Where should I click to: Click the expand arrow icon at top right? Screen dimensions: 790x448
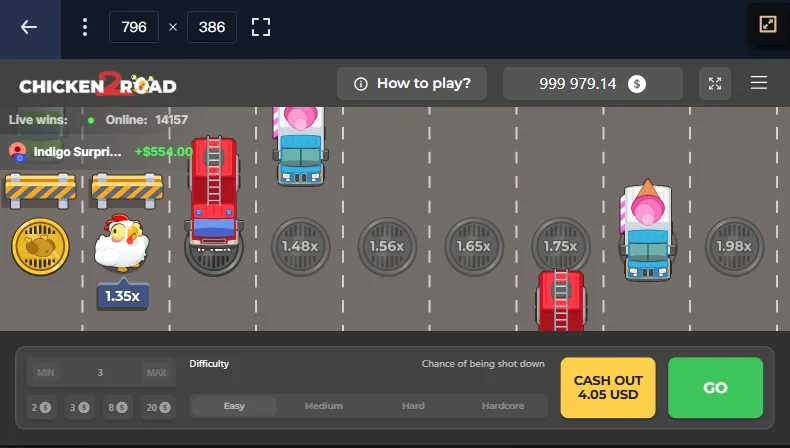click(x=768, y=24)
